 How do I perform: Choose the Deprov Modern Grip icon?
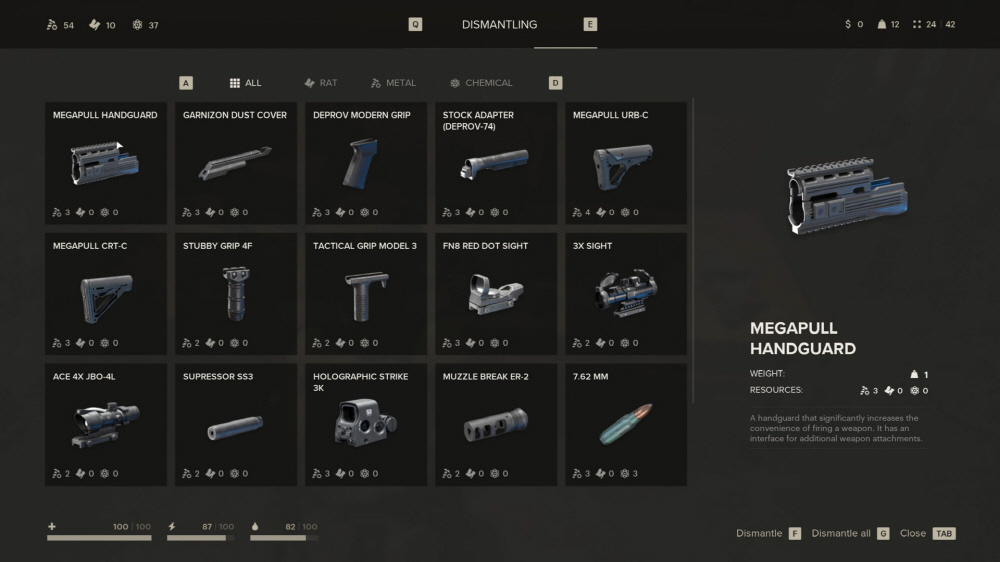362,163
